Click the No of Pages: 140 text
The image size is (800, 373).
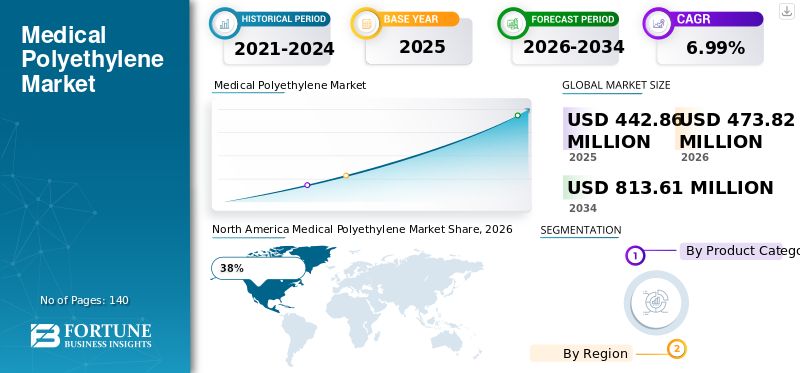point(84,300)
